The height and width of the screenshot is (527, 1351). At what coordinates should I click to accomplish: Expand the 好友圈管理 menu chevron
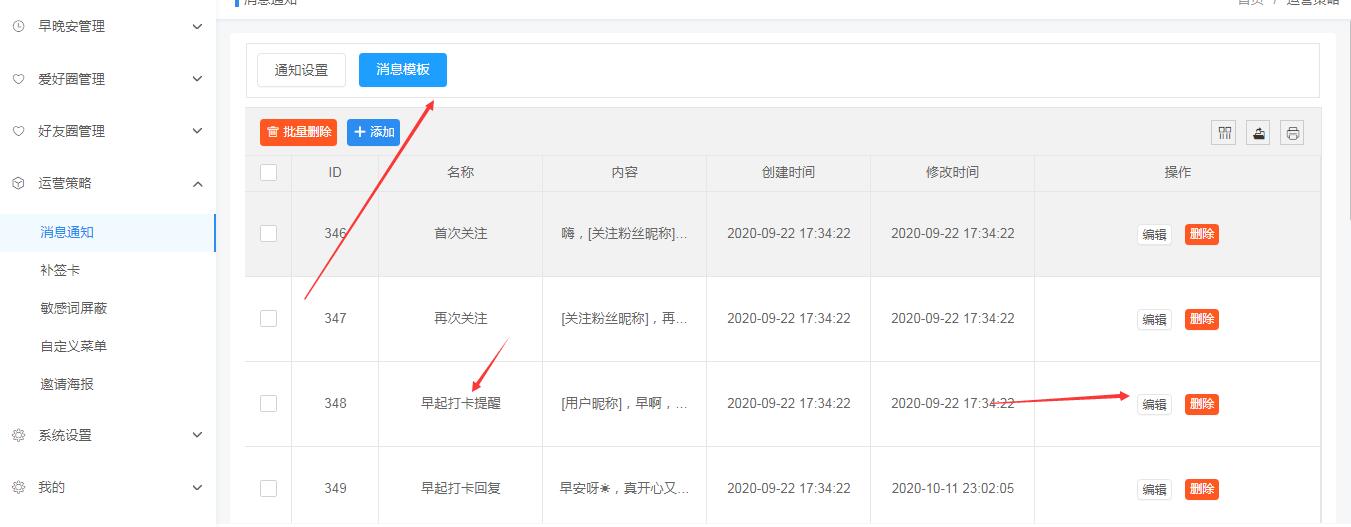tap(197, 131)
